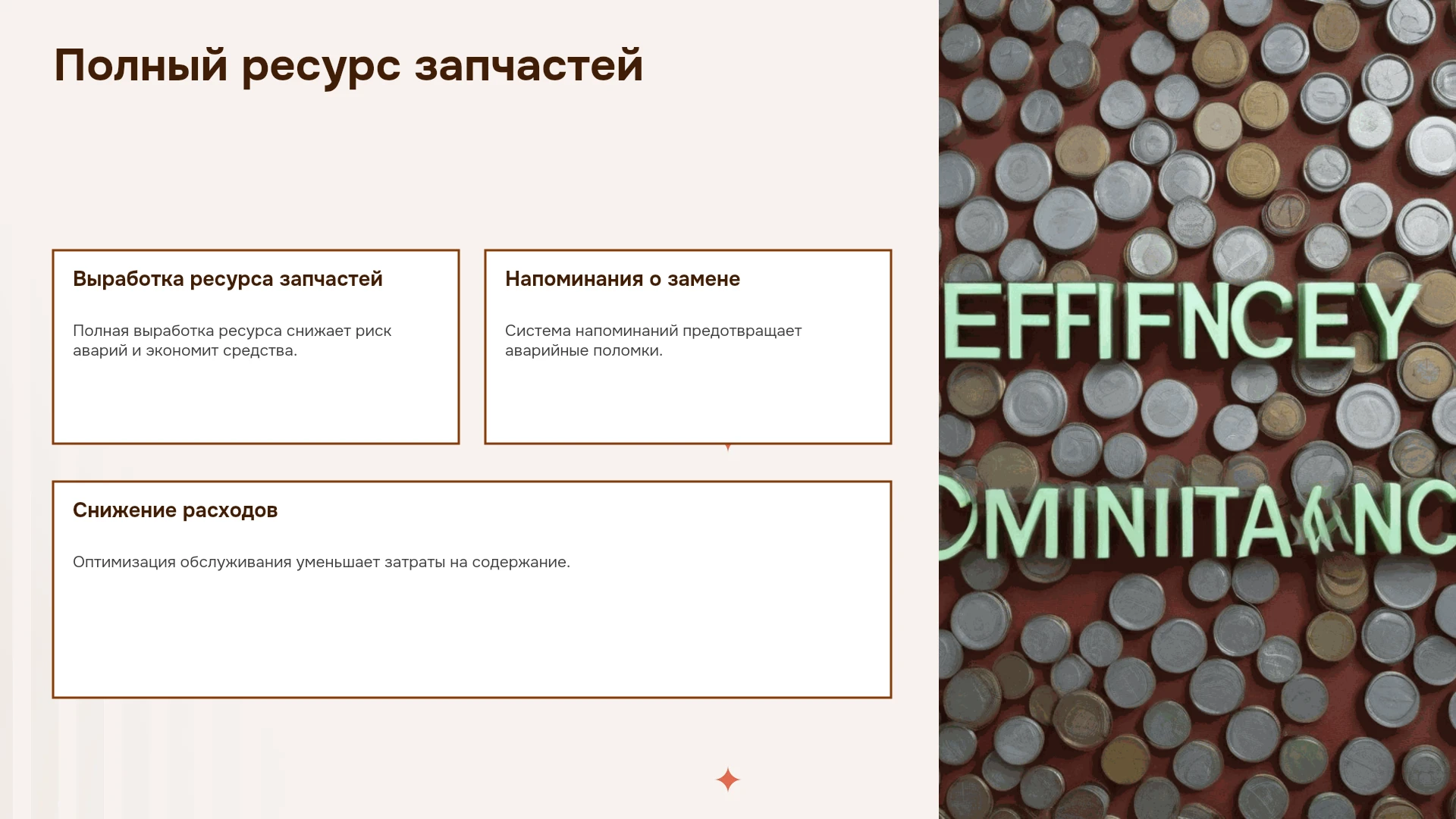Select the text 'Система напоминаний предотвращает'
Image resolution: width=1456 pixels, height=819 pixels.
(653, 331)
